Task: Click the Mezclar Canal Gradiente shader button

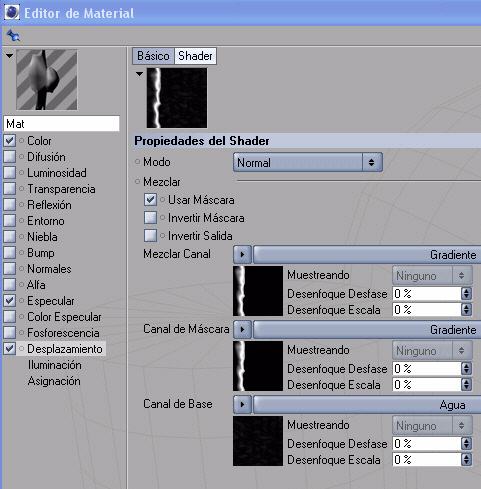Action: (x=367, y=254)
